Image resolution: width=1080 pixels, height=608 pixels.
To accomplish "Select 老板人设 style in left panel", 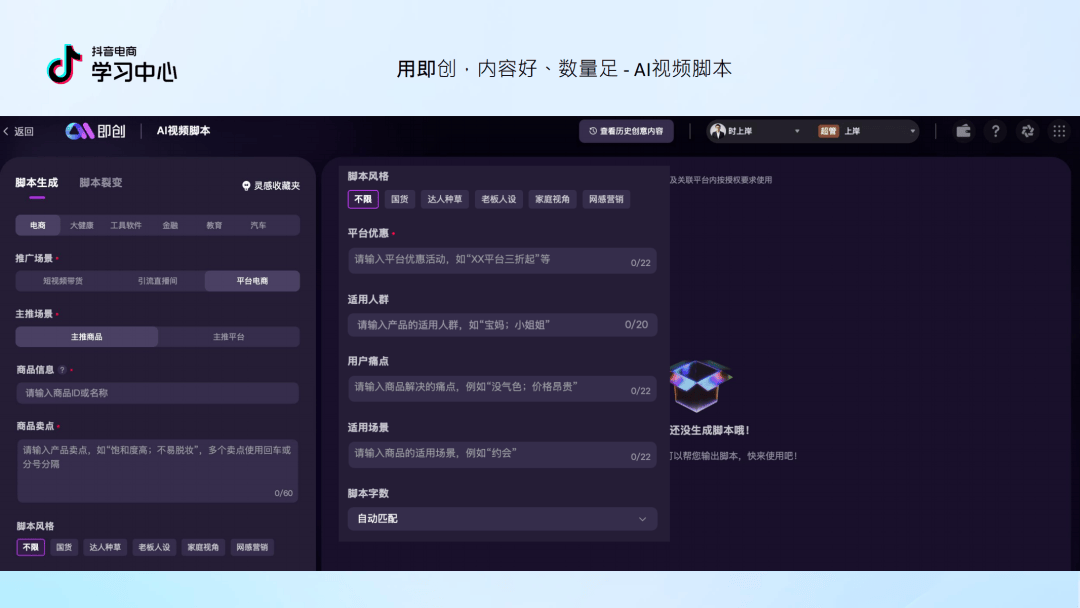I will tap(154, 547).
